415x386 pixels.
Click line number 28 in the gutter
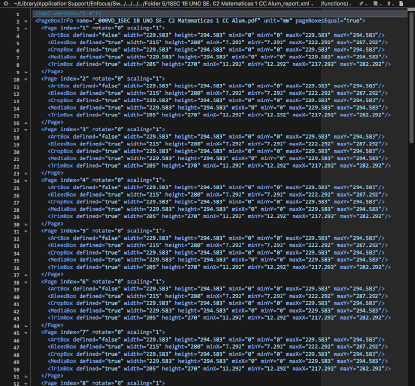16,210
